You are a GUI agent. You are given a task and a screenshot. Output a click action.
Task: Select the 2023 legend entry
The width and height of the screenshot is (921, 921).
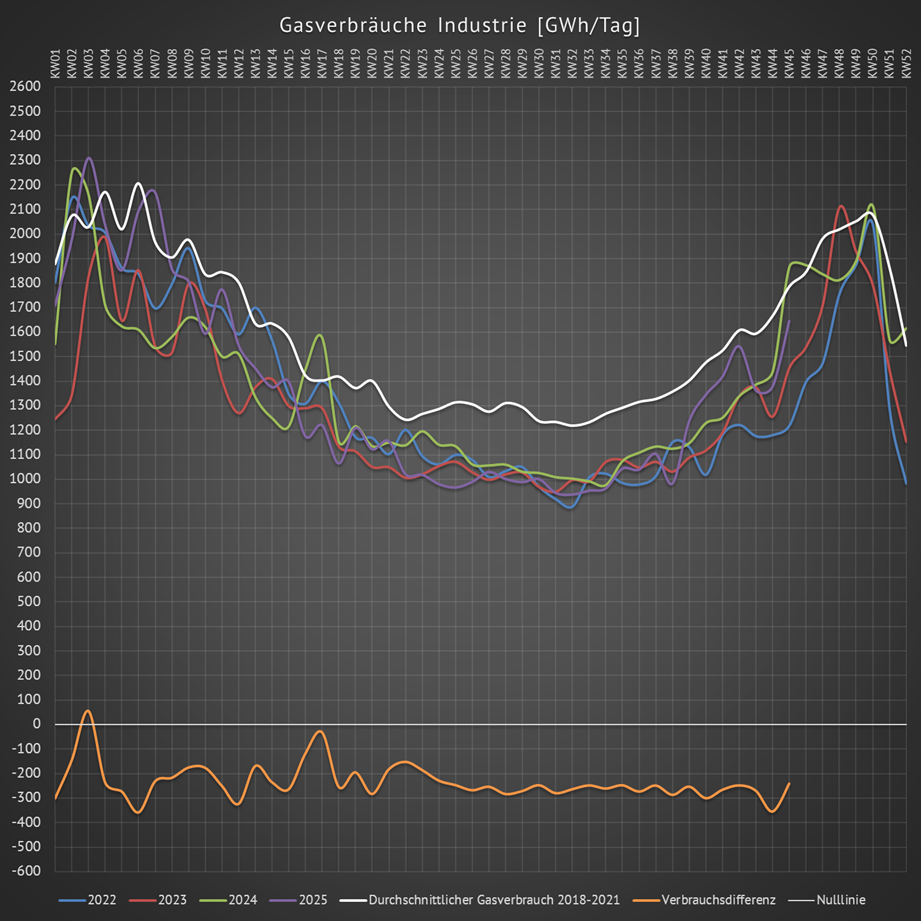pos(173,900)
